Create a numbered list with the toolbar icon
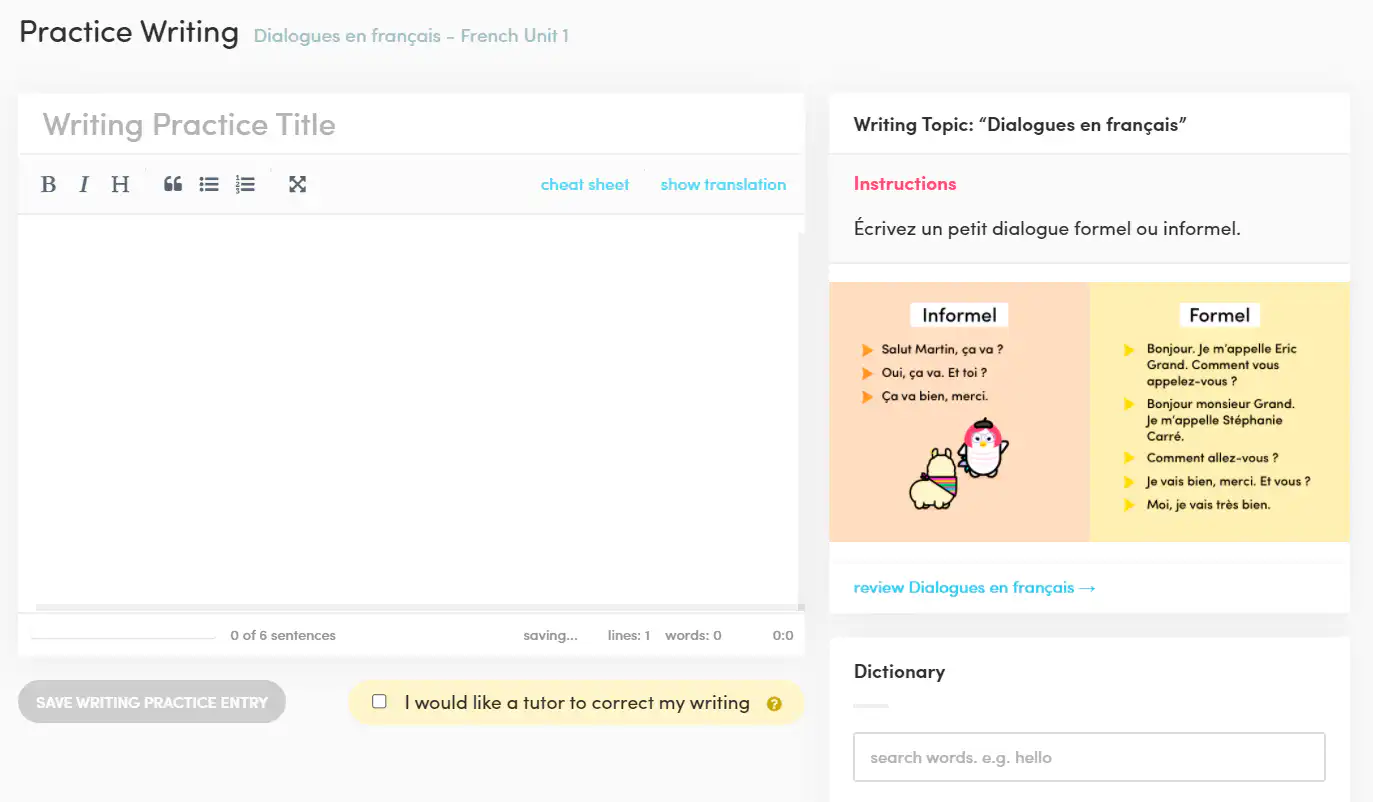The image size is (1373, 802). [245, 184]
